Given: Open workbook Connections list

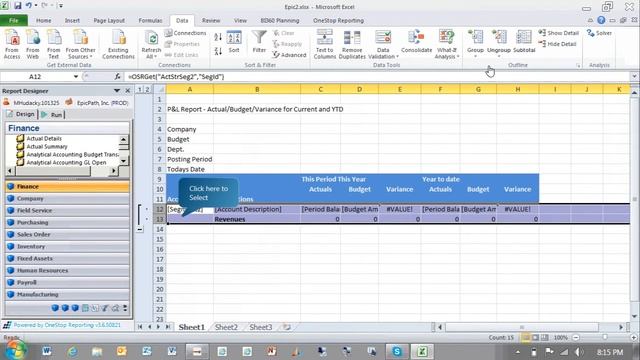Looking at the screenshot, I should (x=186, y=33).
